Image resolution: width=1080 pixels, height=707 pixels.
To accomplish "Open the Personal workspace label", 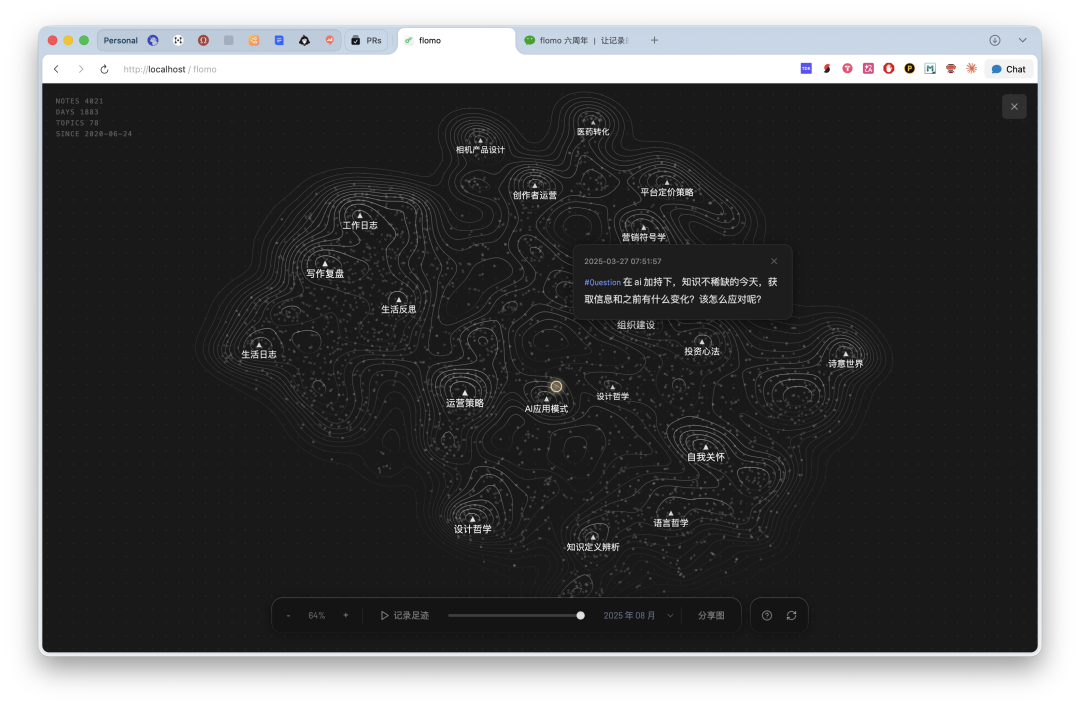I will 121,41.
